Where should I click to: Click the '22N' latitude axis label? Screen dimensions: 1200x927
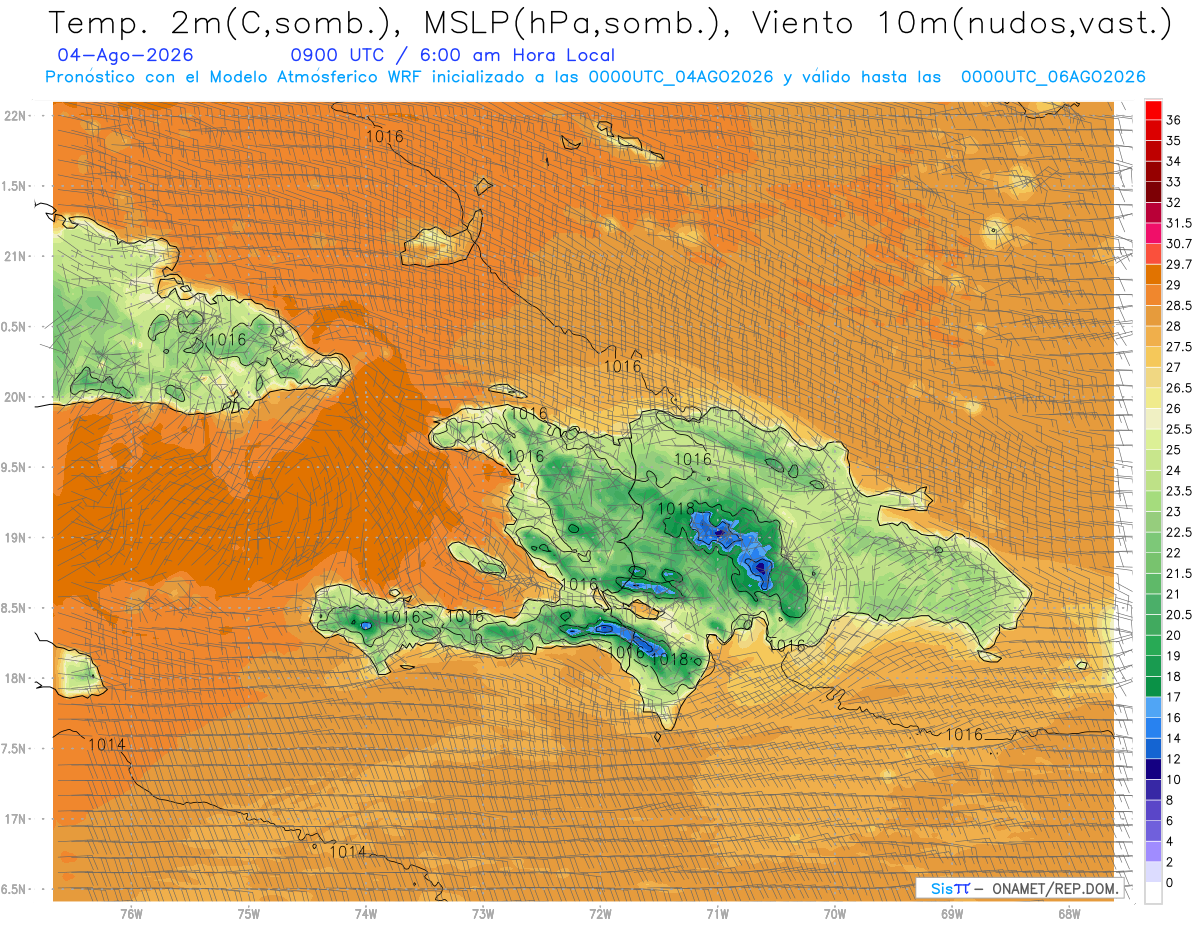(17, 116)
